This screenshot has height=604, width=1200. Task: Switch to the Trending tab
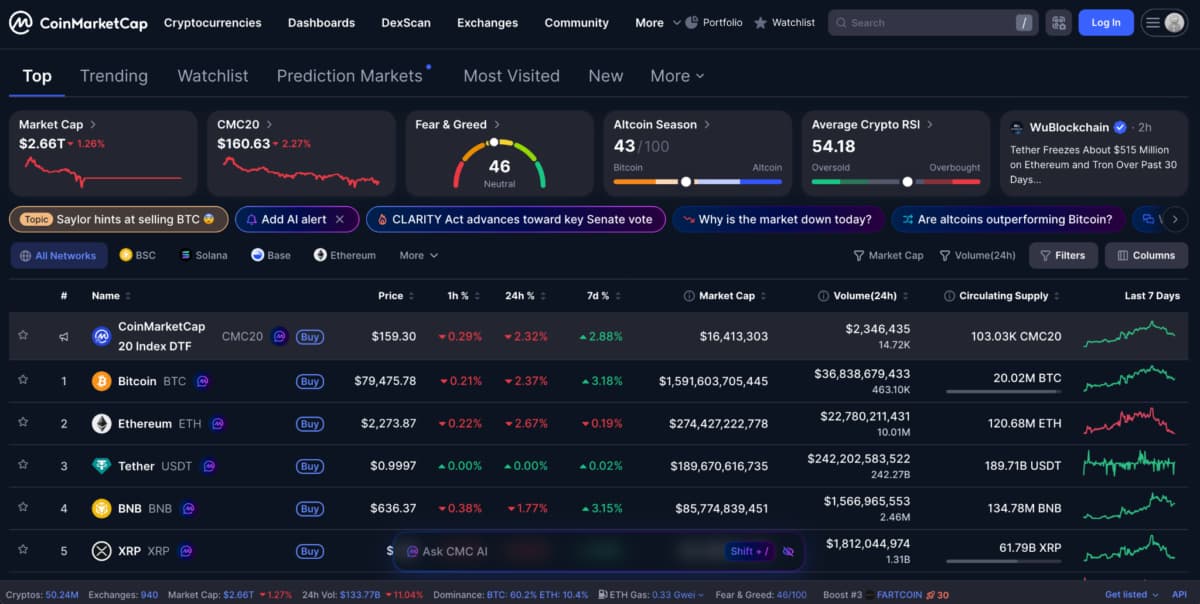[114, 76]
